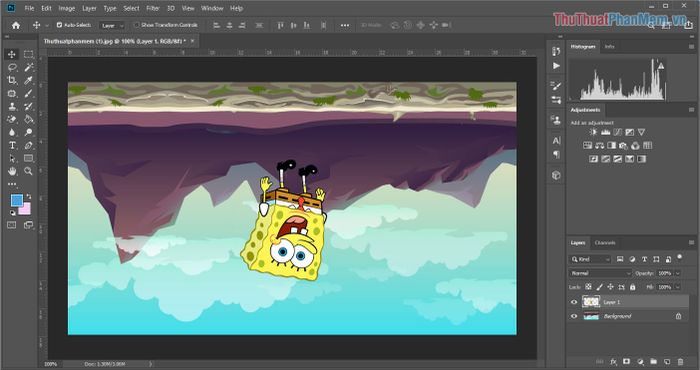Select the Hand tool
The height and width of the screenshot is (370, 700).
pyautogui.click(x=12, y=171)
